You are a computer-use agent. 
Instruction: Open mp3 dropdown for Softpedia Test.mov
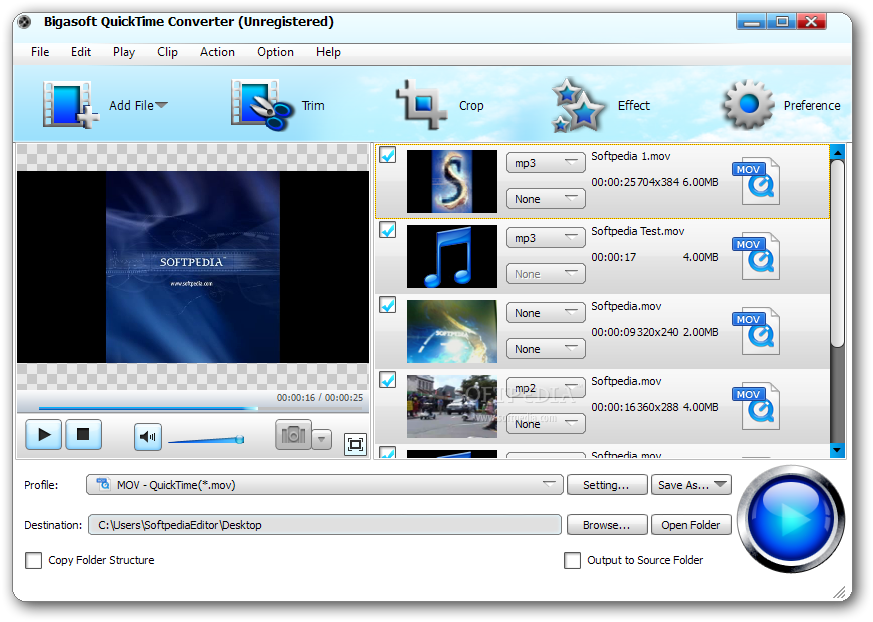[546, 238]
